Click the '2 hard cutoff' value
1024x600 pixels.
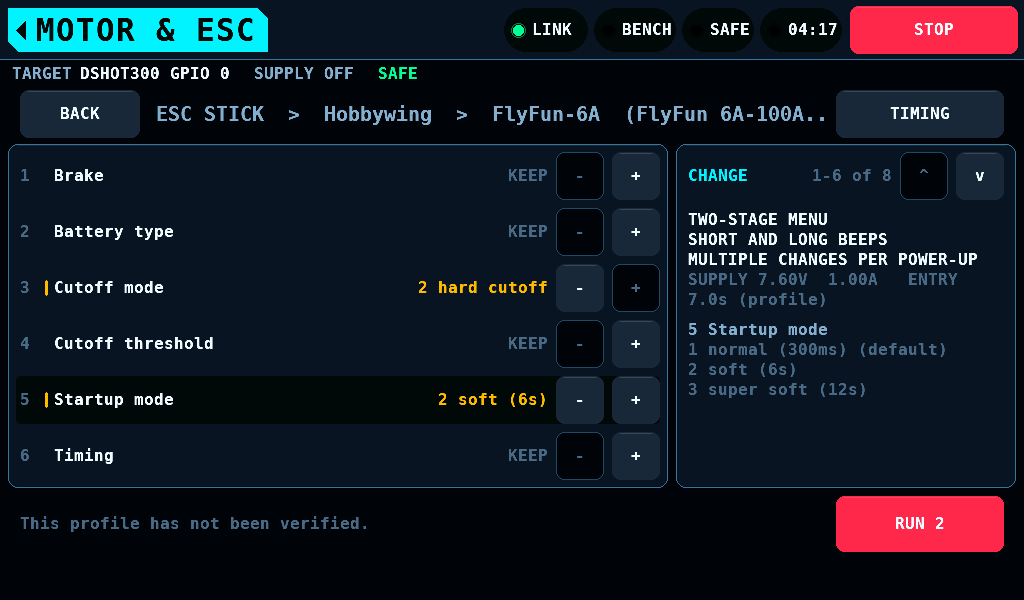(482, 288)
